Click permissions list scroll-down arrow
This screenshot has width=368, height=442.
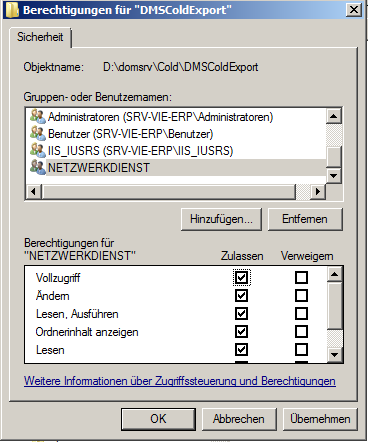[334, 355]
